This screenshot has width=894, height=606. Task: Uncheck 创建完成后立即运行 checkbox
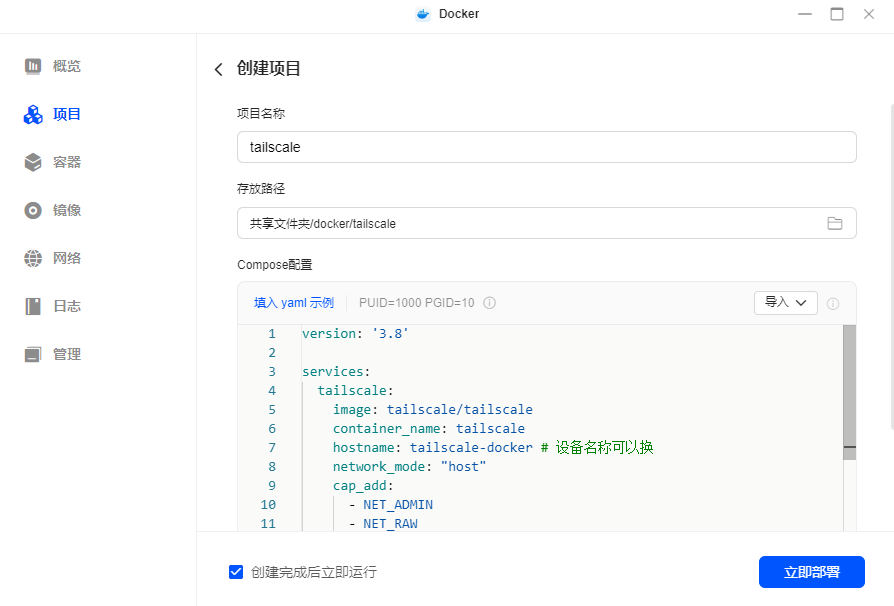click(236, 572)
